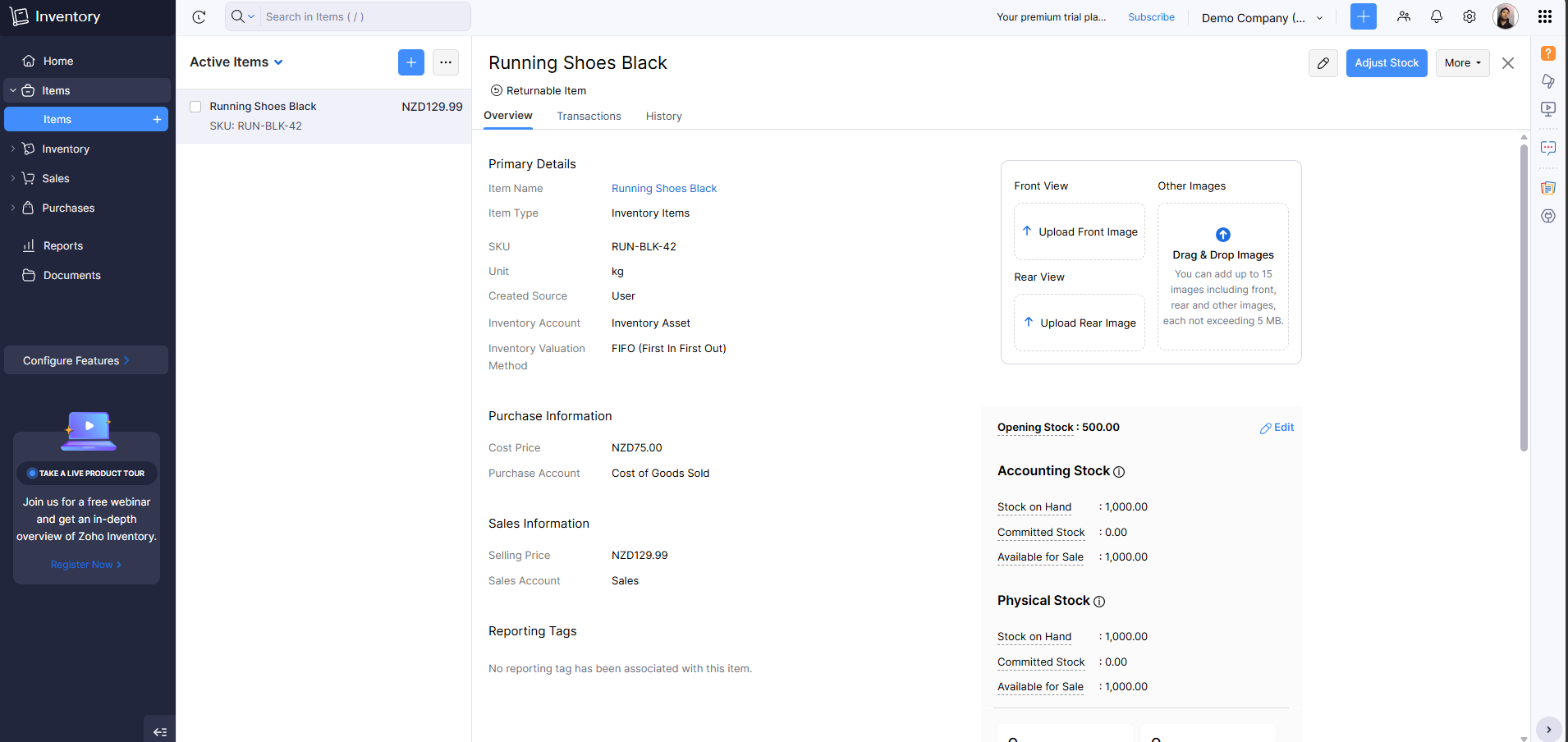This screenshot has width=1568, height=742.
Task: Click Edit next to Opening Stock
Action: click(x=1277, y=428)
